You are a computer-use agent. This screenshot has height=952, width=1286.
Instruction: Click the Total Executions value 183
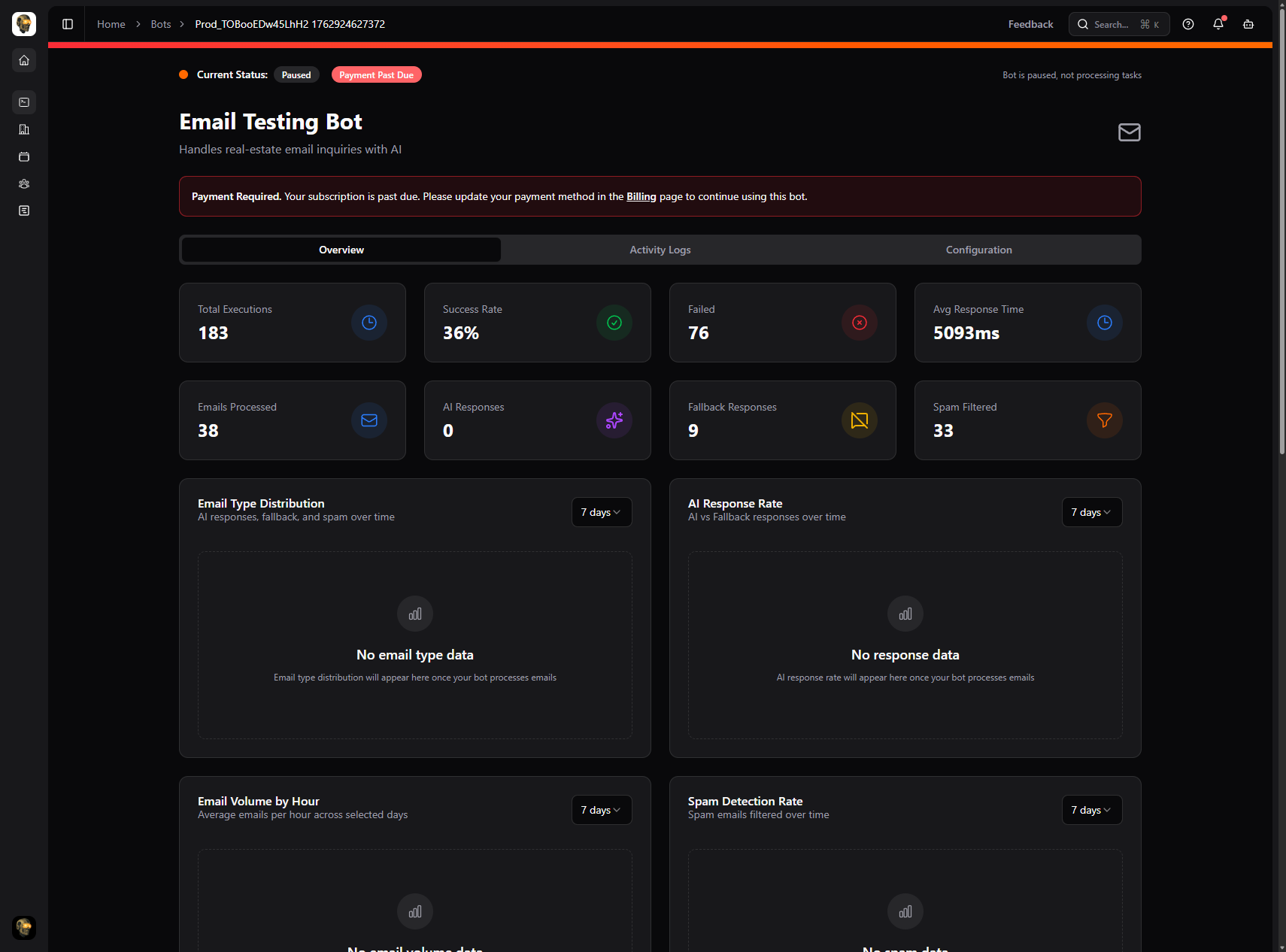tap(213, 333)
